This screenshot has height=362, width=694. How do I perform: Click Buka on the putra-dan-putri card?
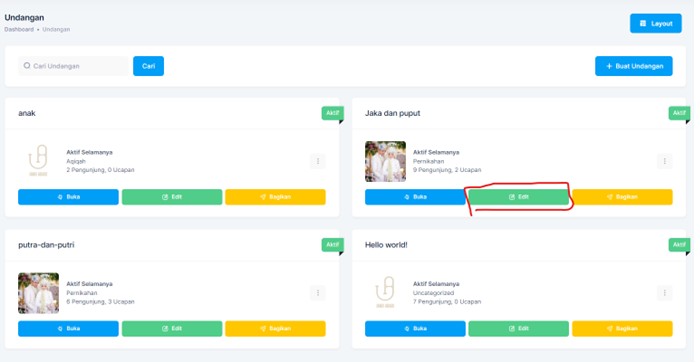(x=68, y=328)
